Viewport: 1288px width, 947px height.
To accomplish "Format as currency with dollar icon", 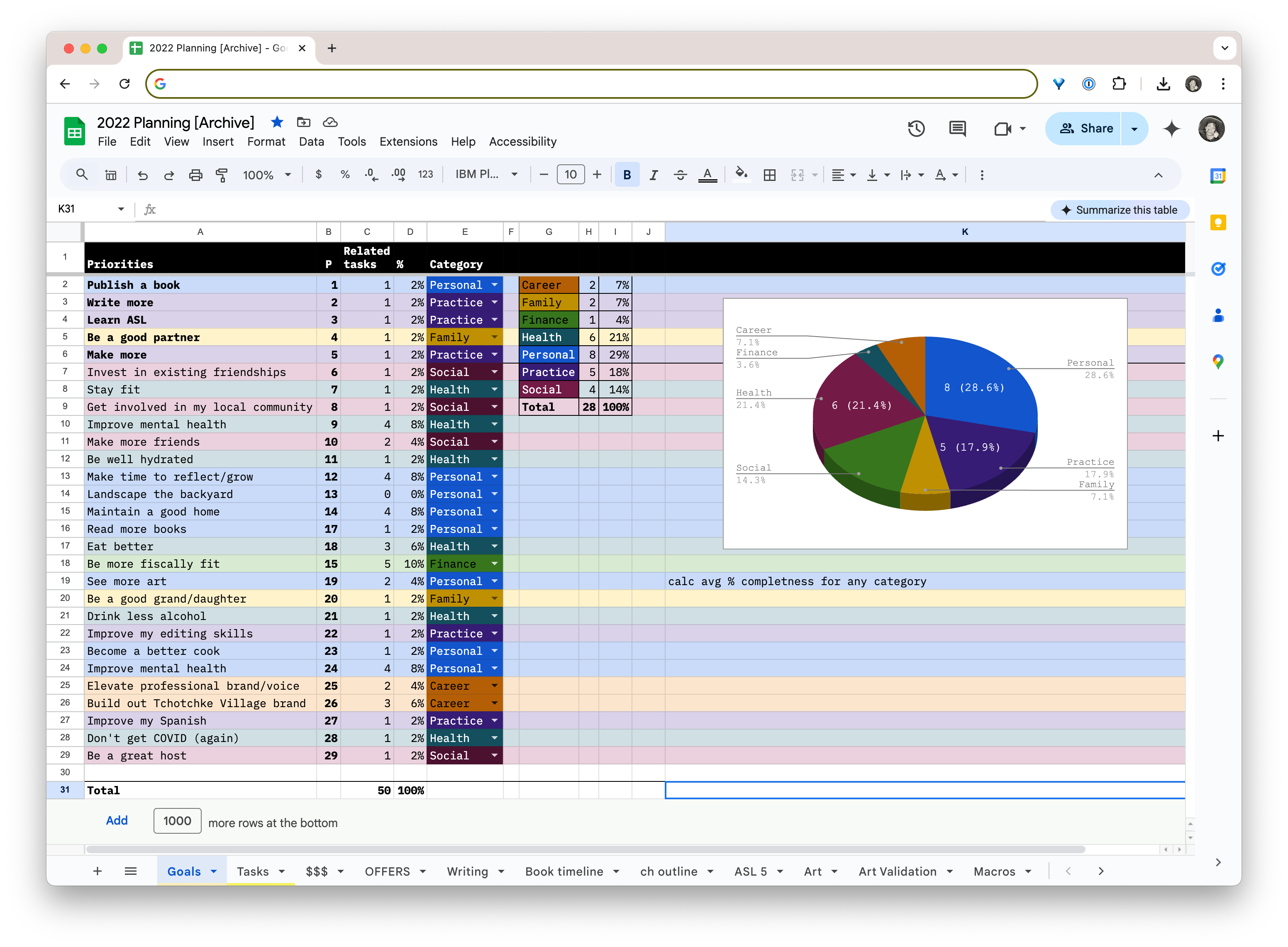I will (x=319, y=175).
